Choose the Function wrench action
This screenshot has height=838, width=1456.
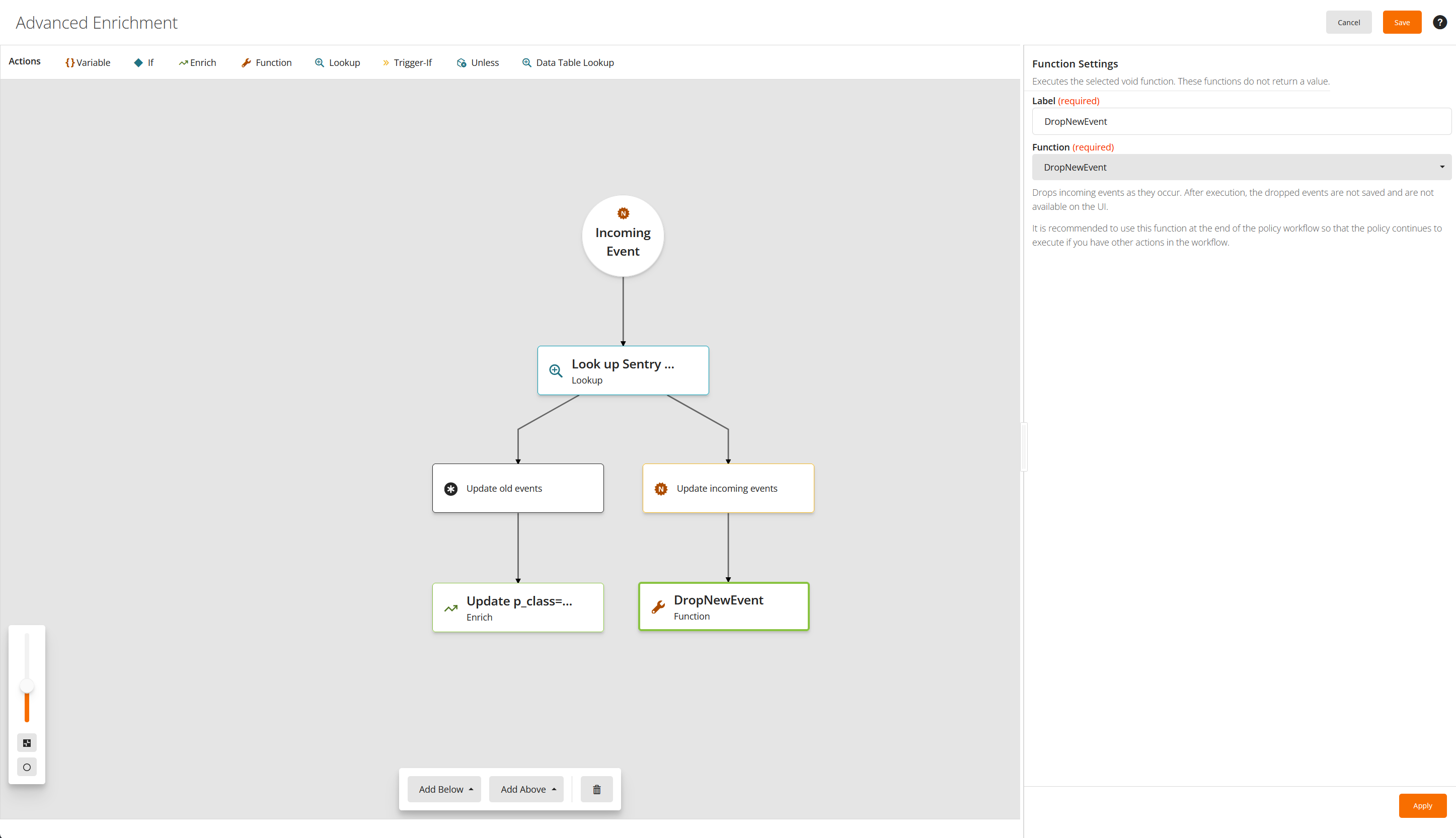[266, 63]
